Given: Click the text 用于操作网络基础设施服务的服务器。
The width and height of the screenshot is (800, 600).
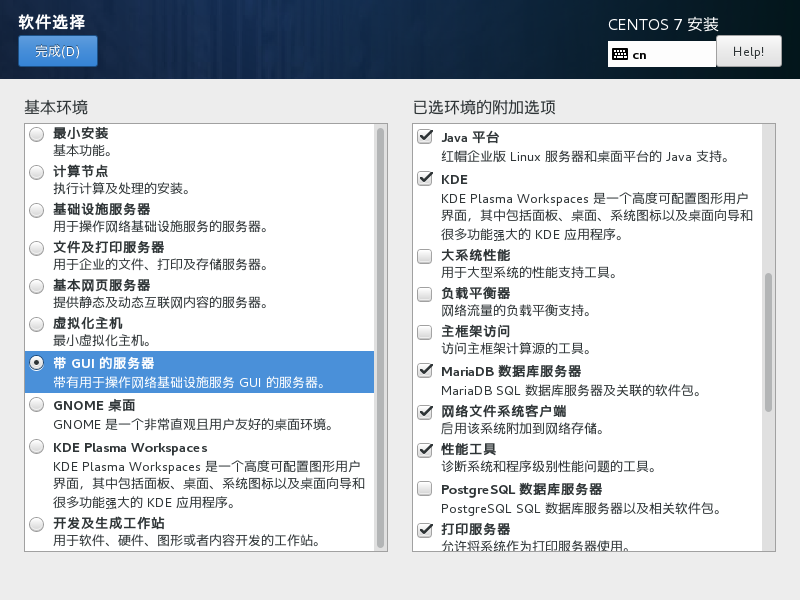Looking at the screenshot, I should 160,227.
